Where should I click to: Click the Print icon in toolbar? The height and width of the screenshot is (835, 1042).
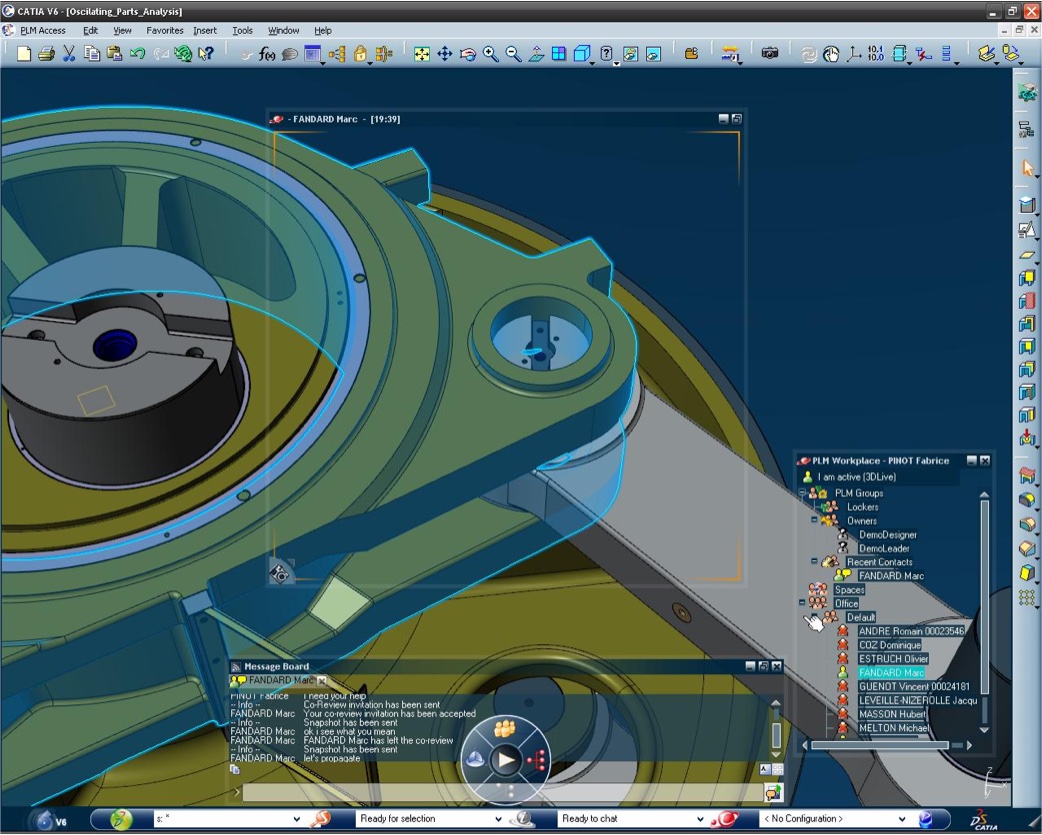pyautogui.click(x=46, y=54)
